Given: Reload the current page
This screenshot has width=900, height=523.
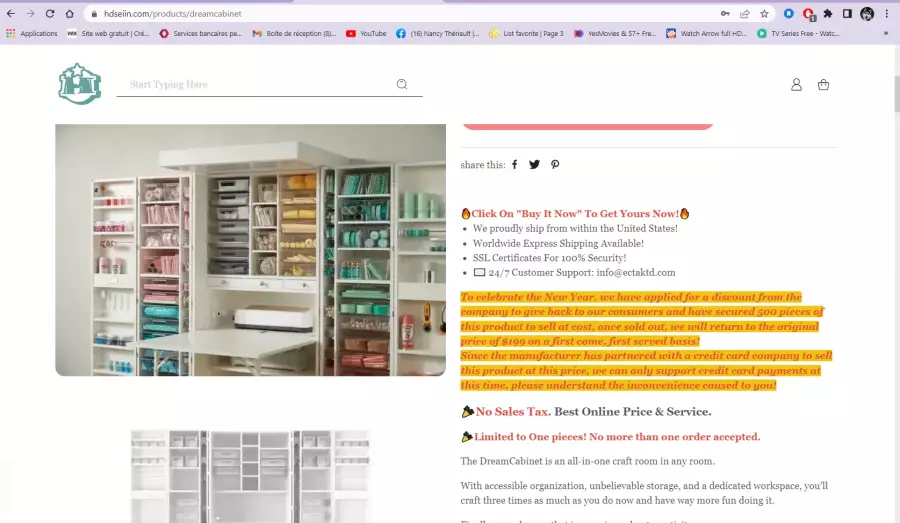Looking at the screenshot, I should (50, 14).
